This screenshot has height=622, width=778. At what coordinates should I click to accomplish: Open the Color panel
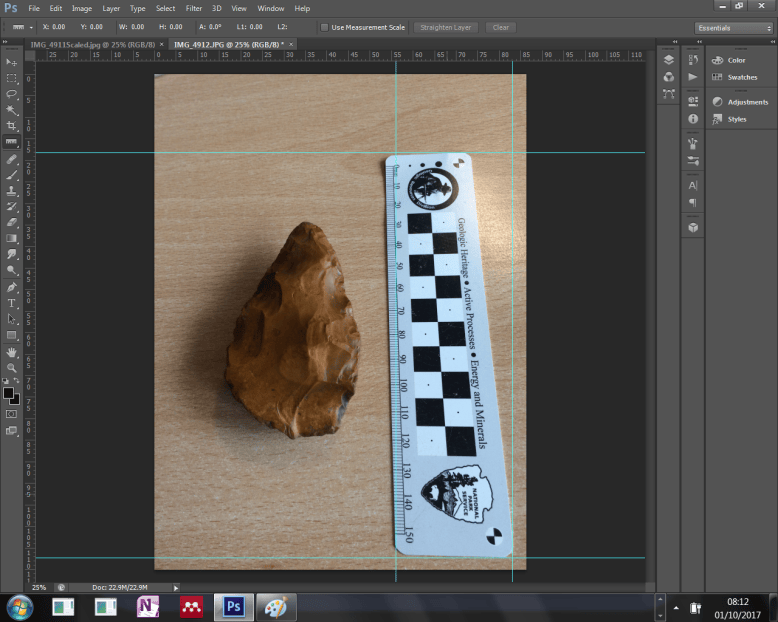[x=736, y=61]
